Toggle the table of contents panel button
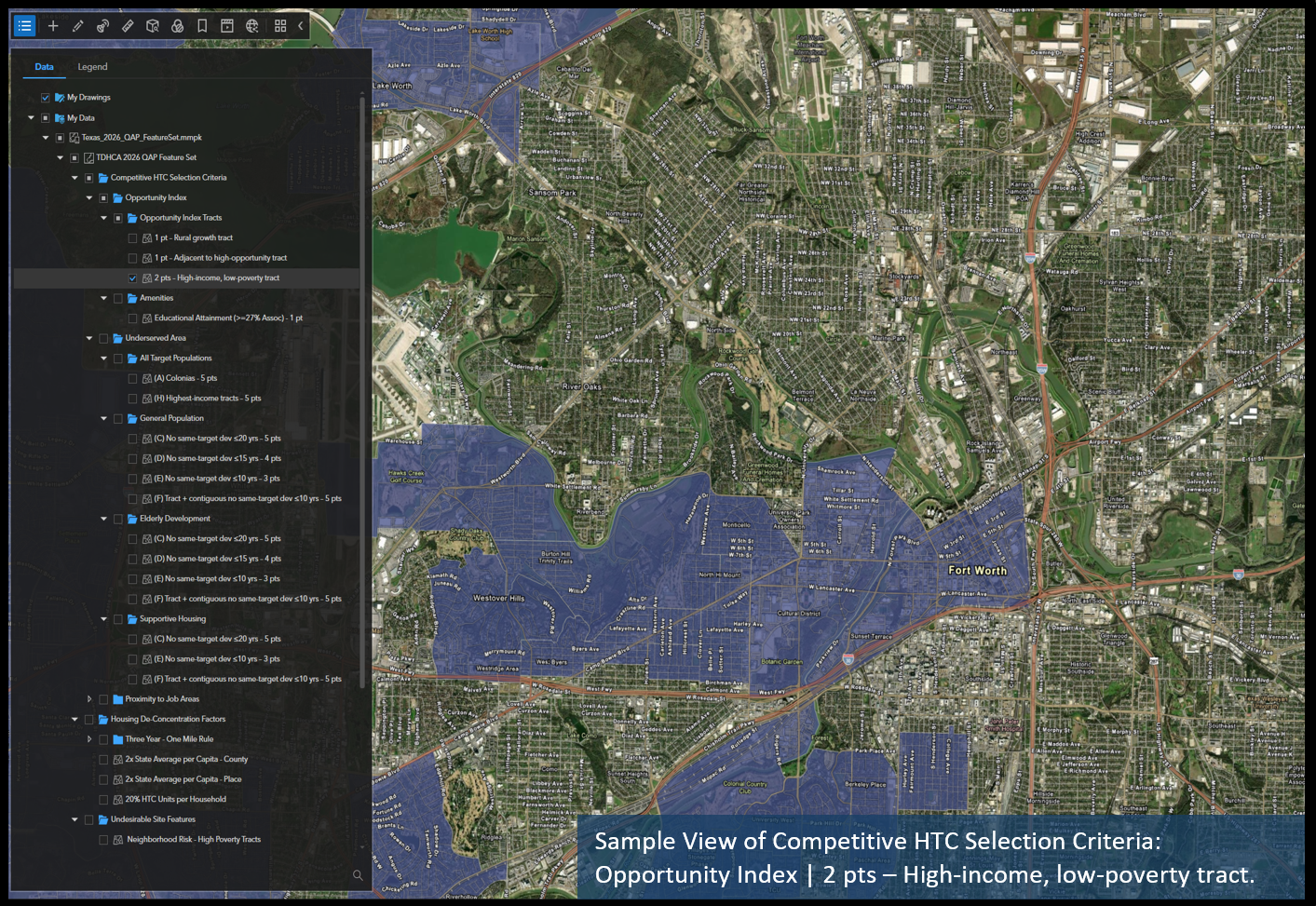 tap(24, 25)
